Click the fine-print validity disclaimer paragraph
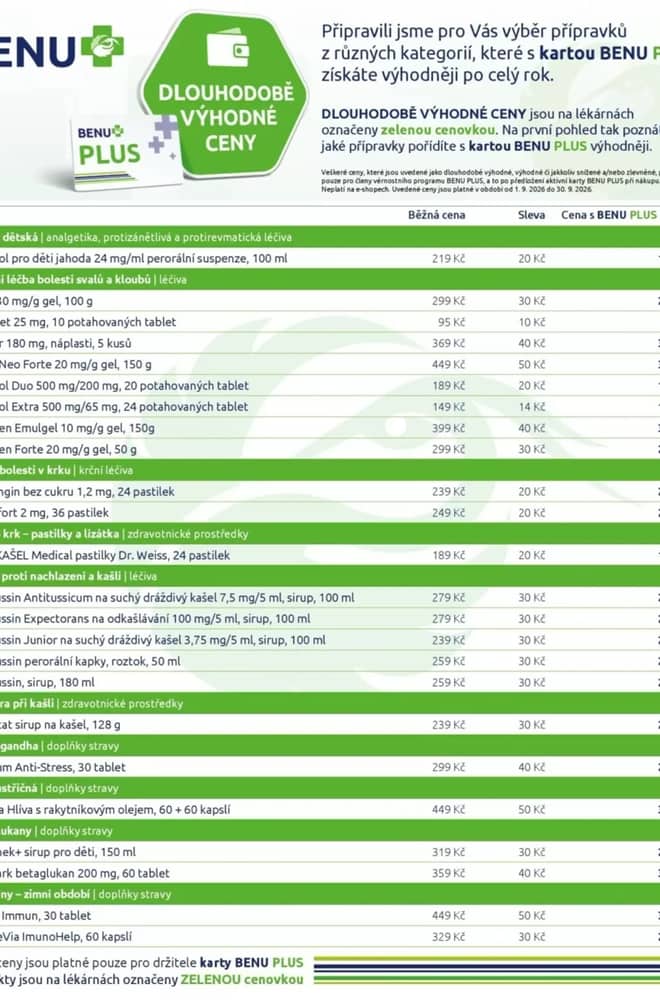 pos(490,180)
